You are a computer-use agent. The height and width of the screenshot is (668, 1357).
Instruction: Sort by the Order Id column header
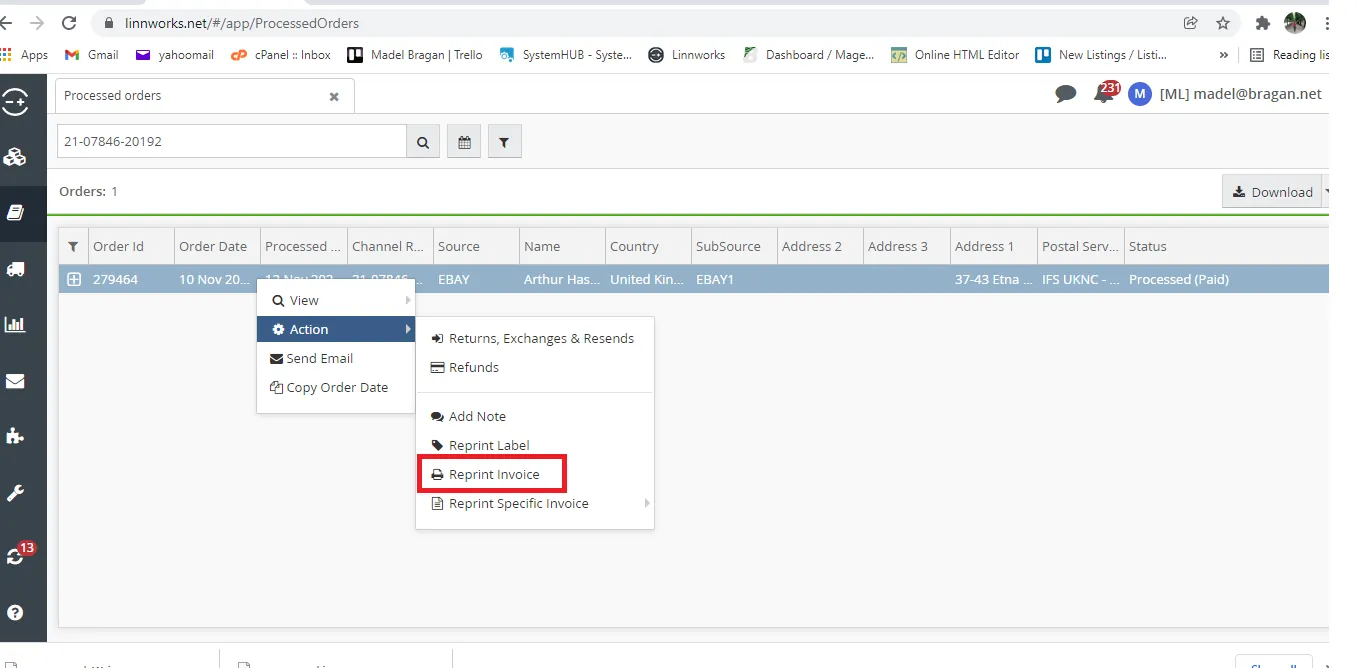click(x=131, y=246)
